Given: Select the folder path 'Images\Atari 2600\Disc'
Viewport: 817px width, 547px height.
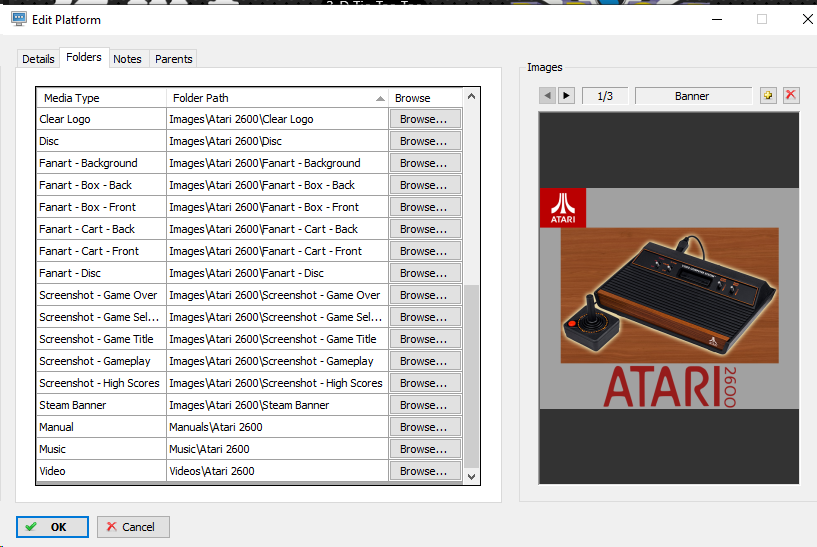Looking at the screenshot, I should 277,141.
